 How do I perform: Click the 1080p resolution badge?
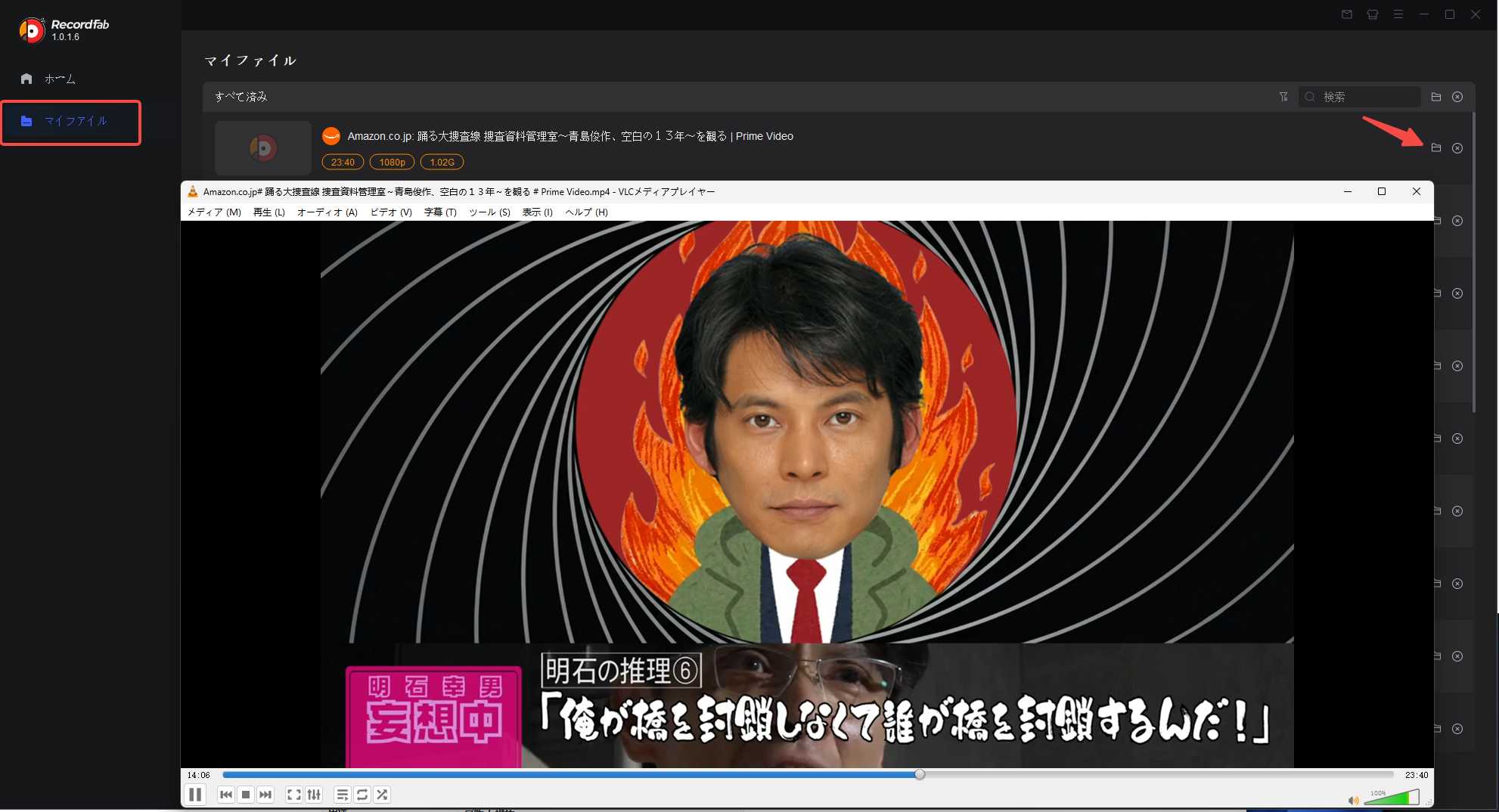pyautogui.click(x=392, y=162)
